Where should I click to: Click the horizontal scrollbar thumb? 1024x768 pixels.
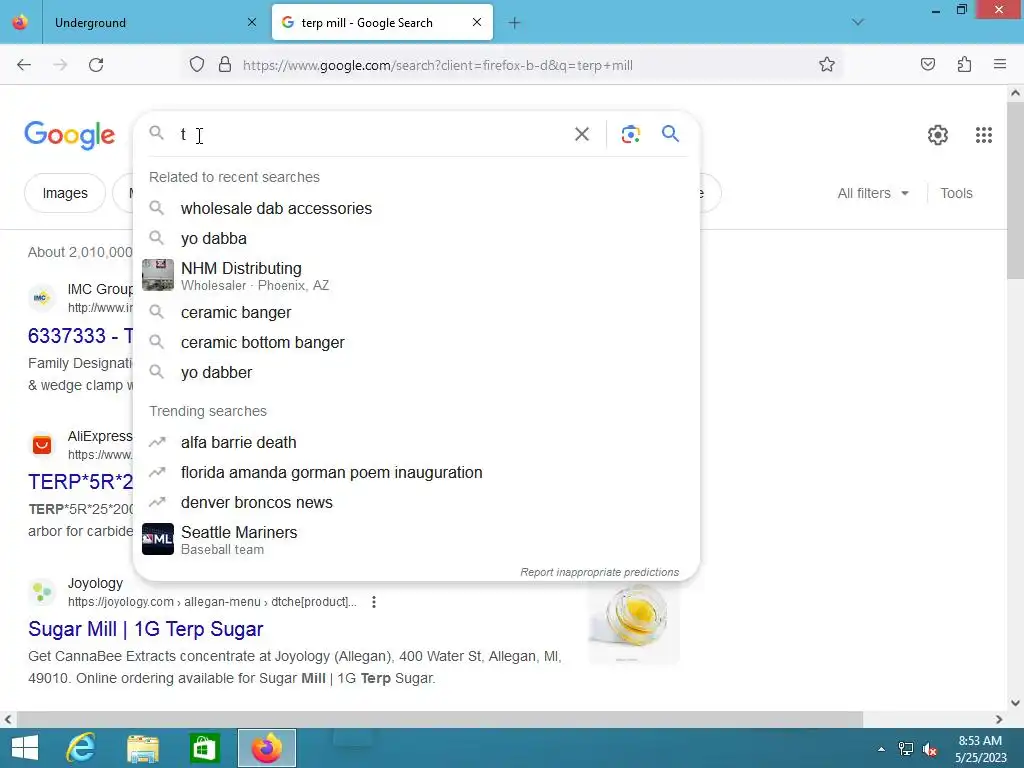[x=440, y=719]
